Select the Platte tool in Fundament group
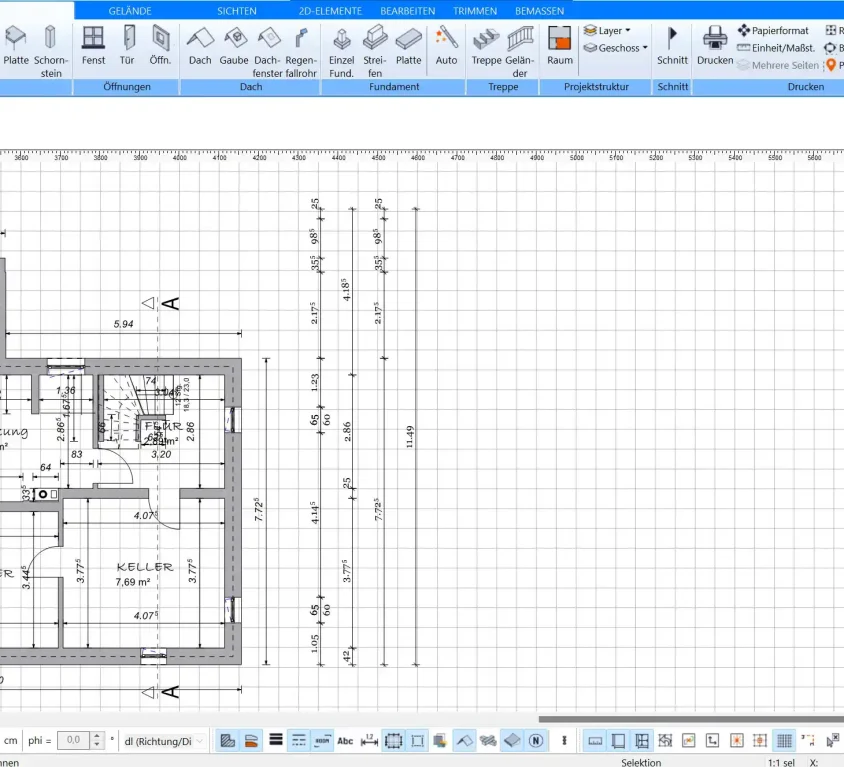844x767 pixels. click(x=409, y=46)
